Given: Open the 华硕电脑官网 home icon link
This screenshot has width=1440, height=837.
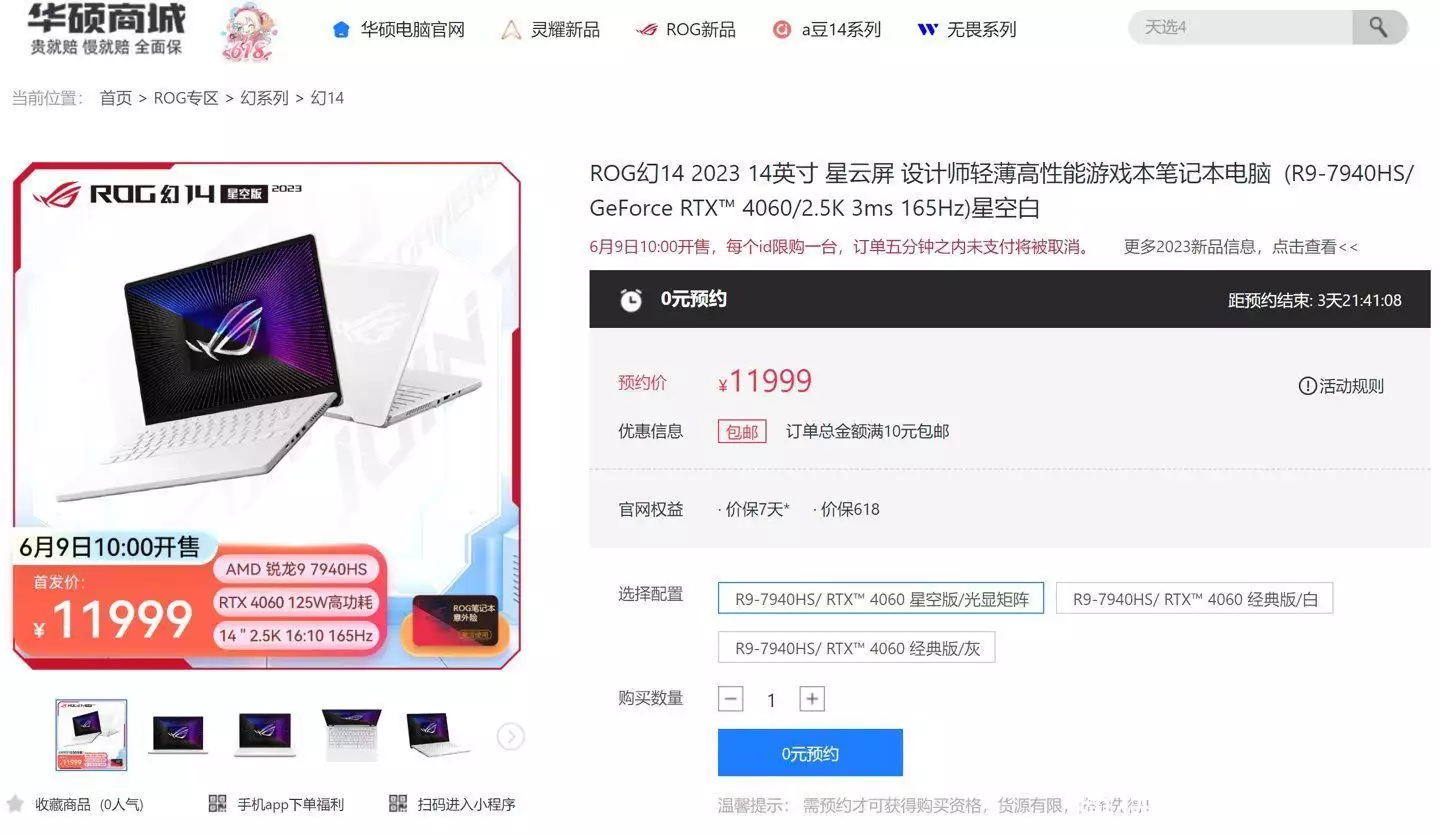Looking at the screenshot, I should coord(341,30).
